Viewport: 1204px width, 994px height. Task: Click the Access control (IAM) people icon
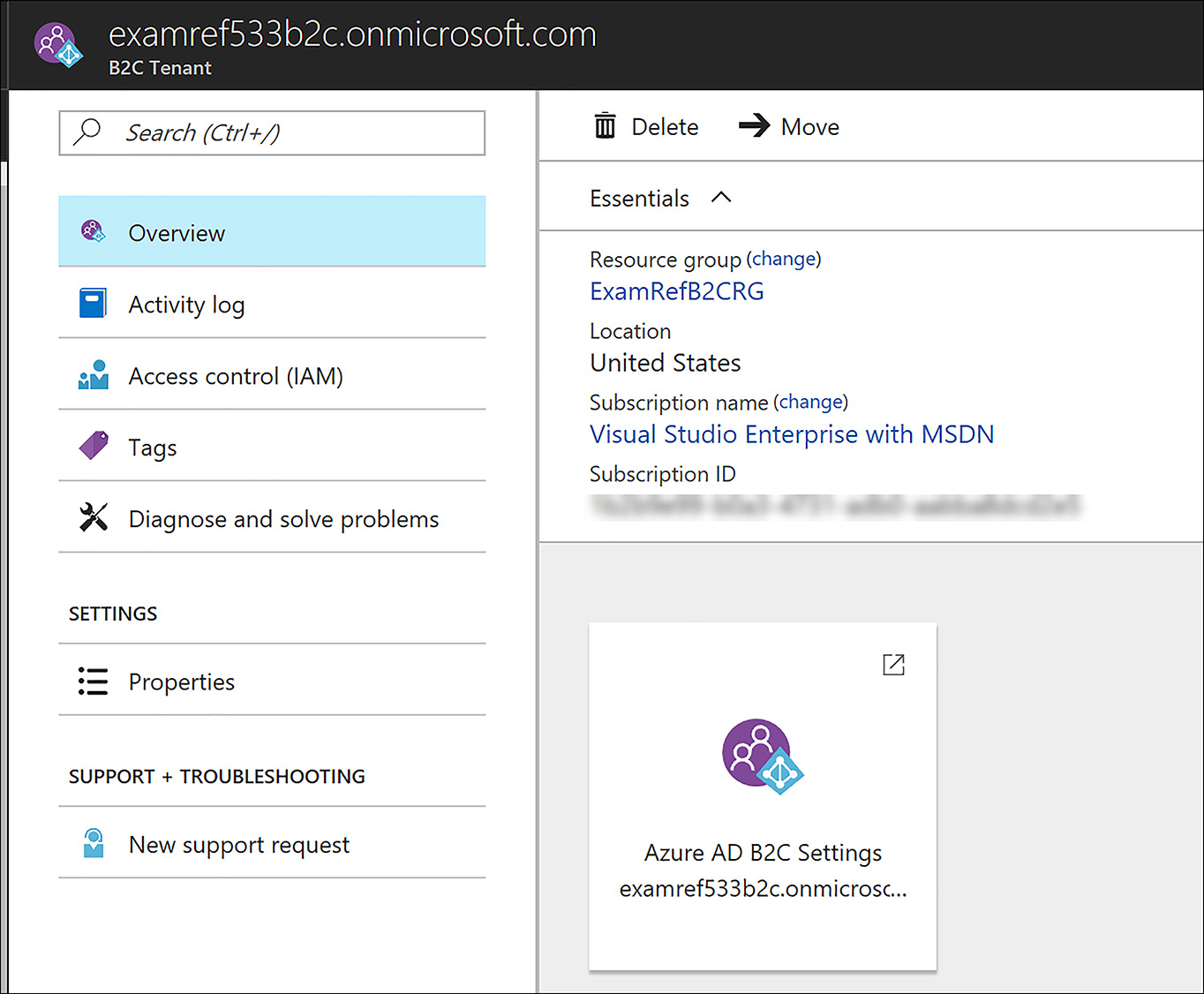point(93,375)
